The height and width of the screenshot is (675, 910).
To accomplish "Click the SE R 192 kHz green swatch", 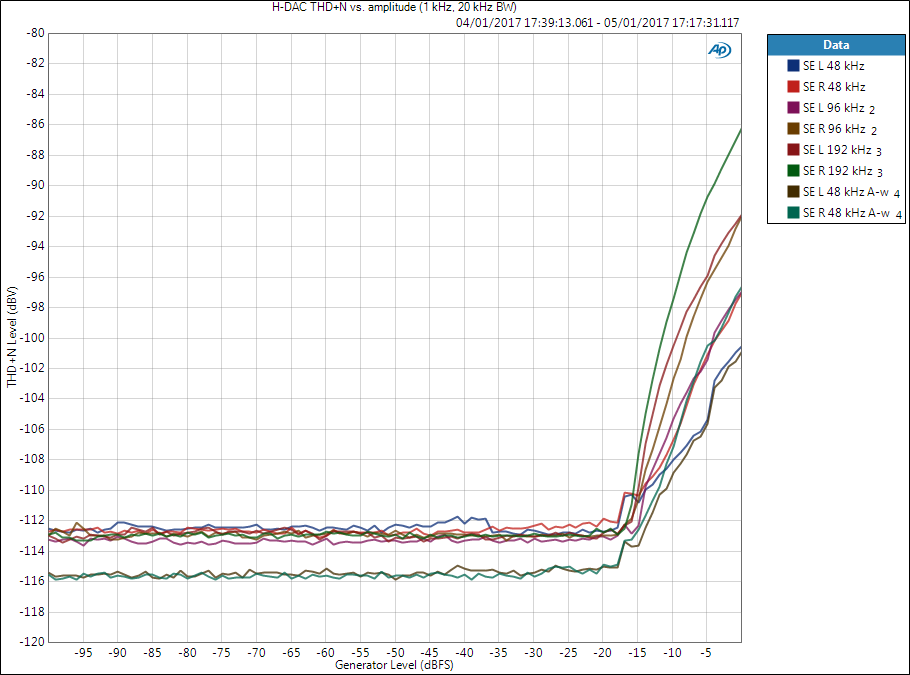I will 793,171.
